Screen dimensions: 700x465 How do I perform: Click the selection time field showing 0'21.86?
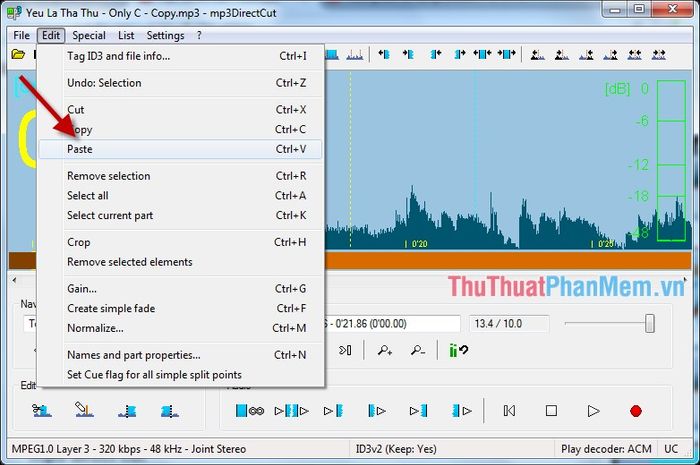[392, 324]
